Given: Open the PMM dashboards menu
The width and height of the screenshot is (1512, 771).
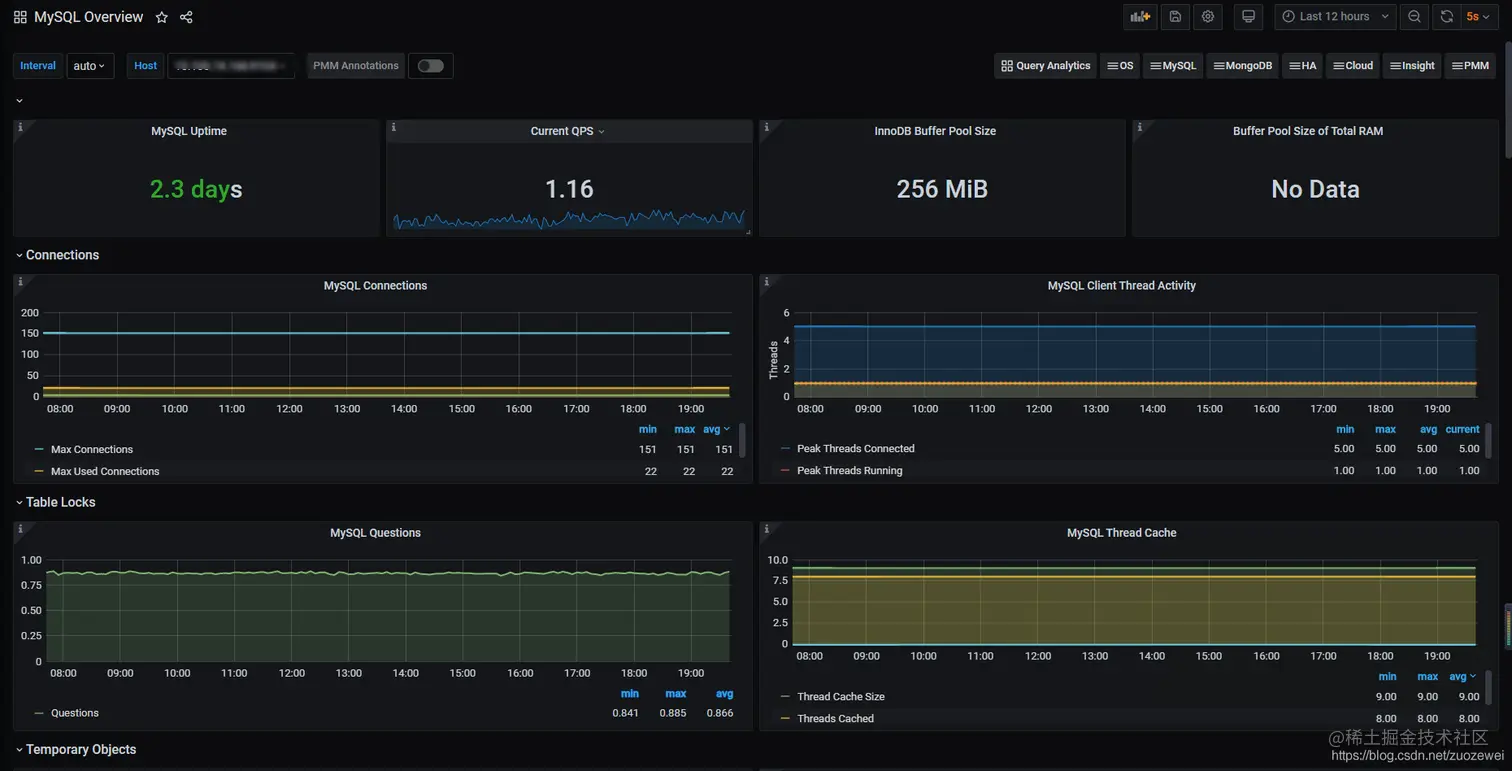Looking at the screenshot, I should [1470, 66].
